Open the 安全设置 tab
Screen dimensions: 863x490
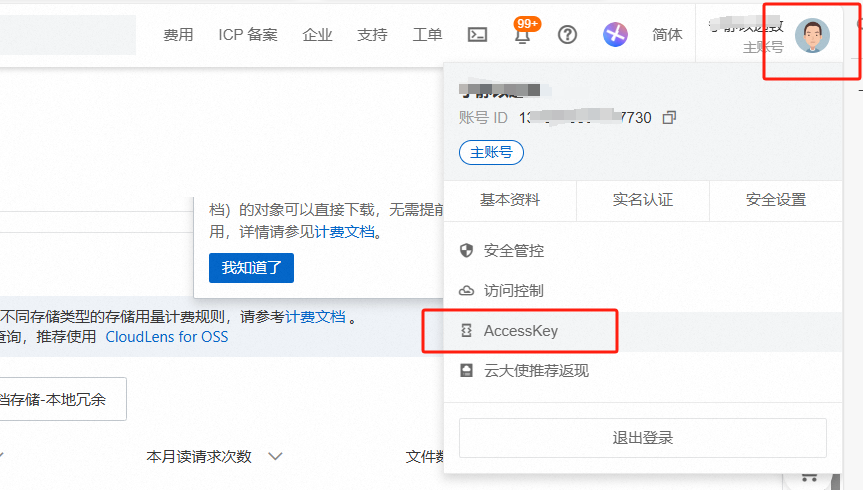[x=776, y=200]
